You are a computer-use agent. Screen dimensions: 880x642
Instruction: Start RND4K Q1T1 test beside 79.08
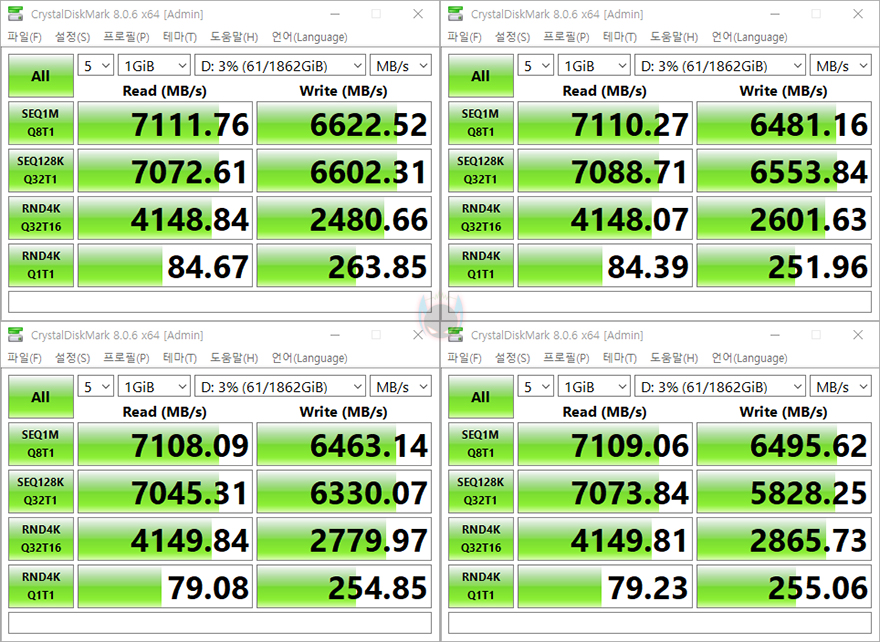41,586
